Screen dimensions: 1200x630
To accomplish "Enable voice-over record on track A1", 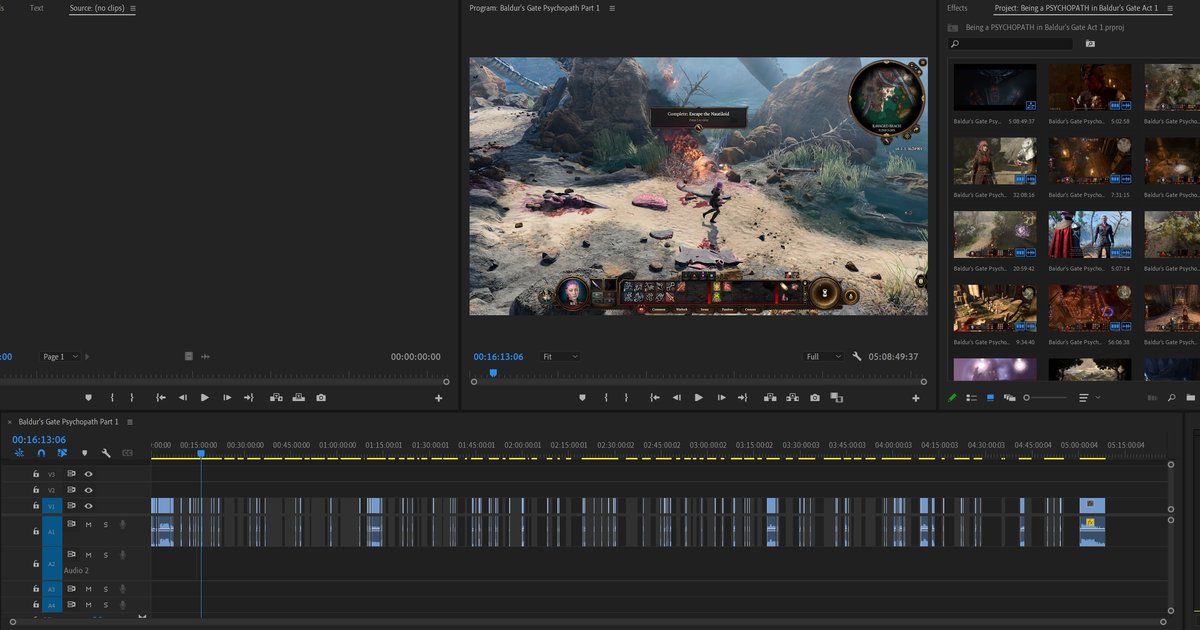I will coord(123,524).
